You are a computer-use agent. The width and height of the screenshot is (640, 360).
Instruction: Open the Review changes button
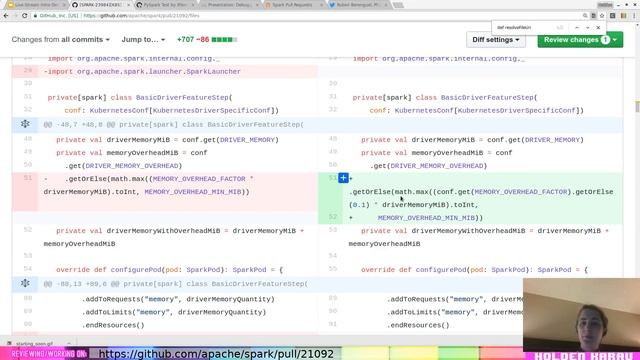point(580,40)
